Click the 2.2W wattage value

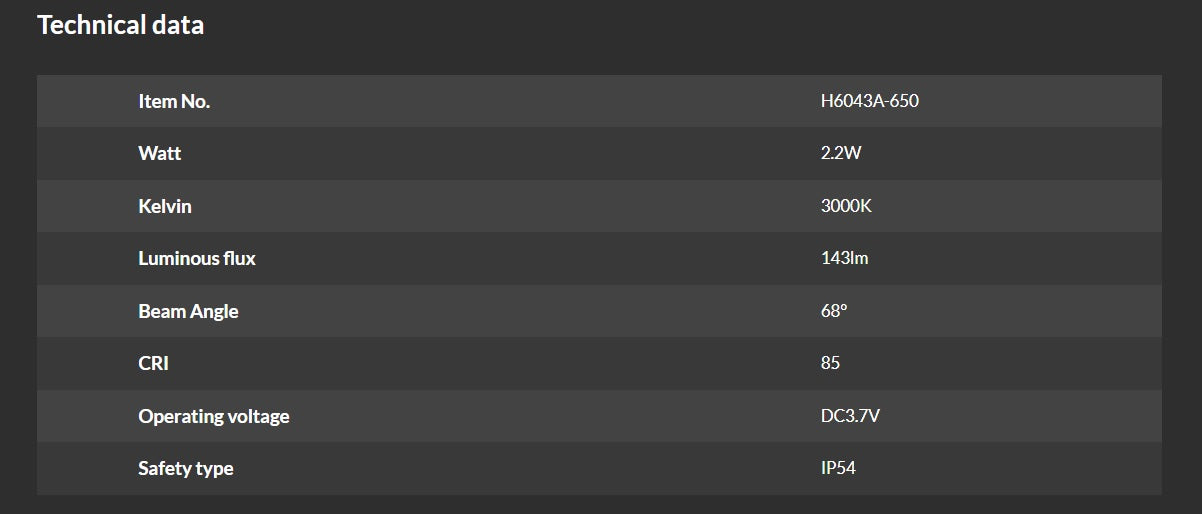[x=840, y=154]
